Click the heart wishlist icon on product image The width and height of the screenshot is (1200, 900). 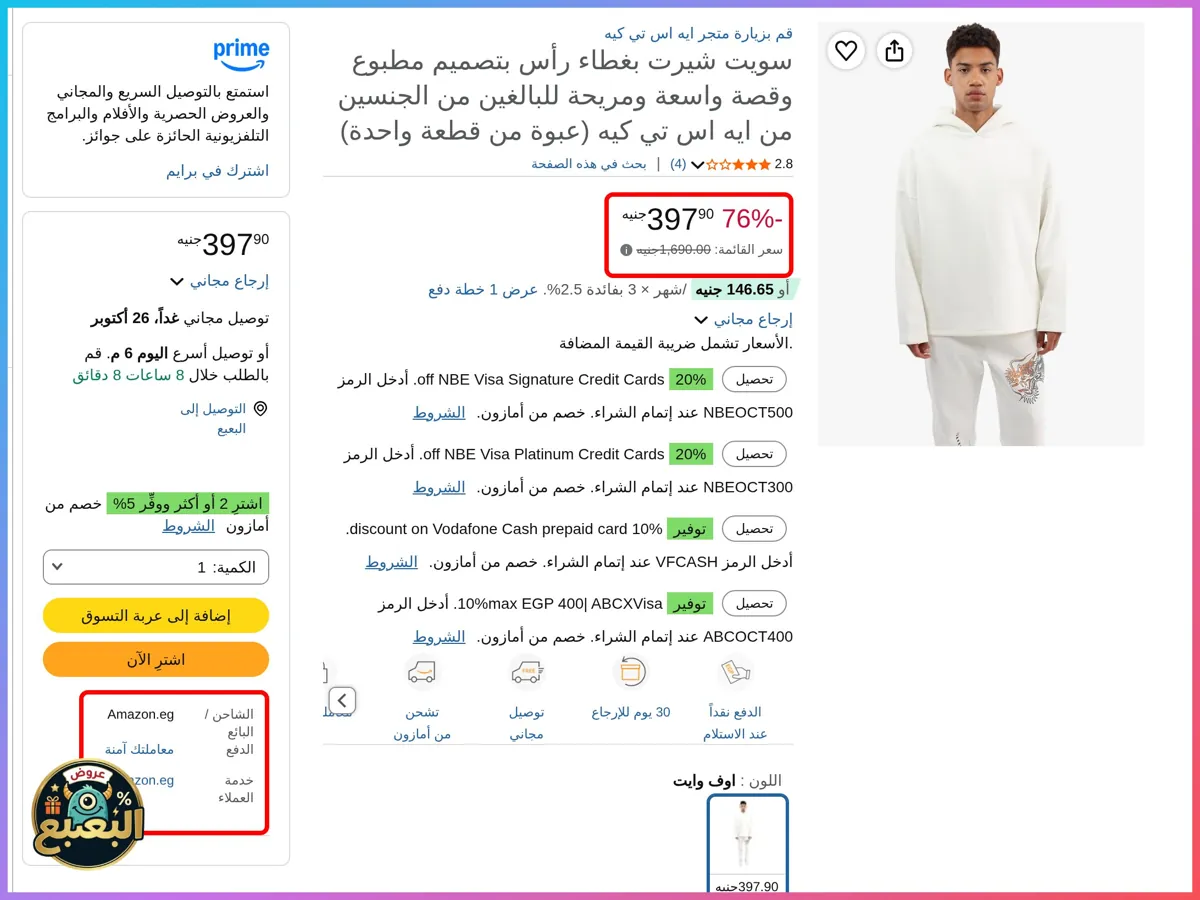(x=846, y=50)
